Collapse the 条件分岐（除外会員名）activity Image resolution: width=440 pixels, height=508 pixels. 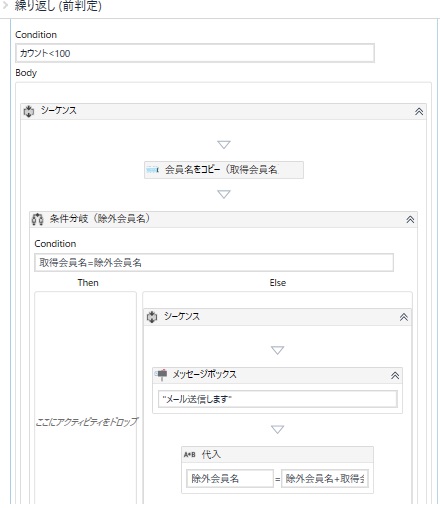[410, 220]
